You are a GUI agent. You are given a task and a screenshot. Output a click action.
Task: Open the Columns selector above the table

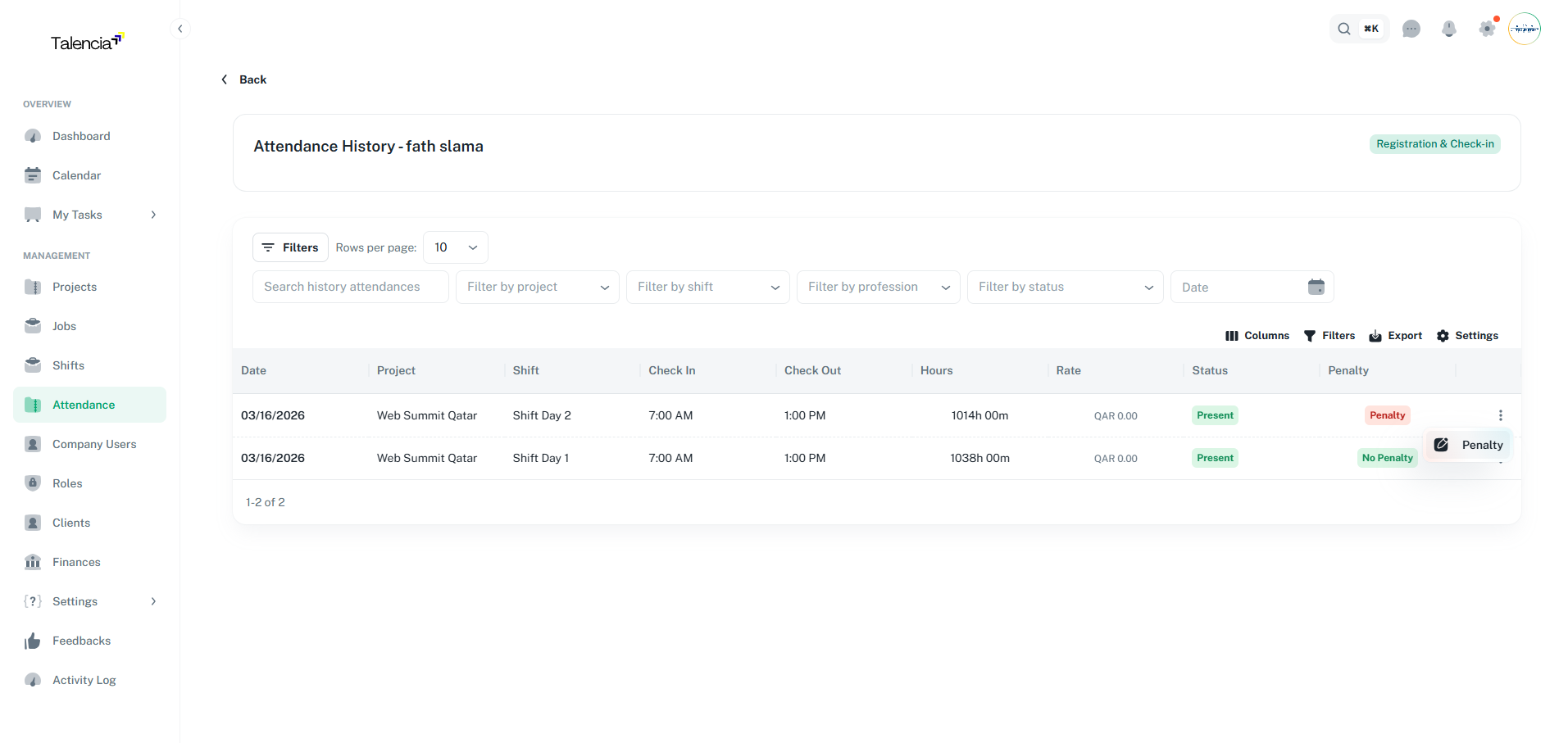pos(1257,336)
